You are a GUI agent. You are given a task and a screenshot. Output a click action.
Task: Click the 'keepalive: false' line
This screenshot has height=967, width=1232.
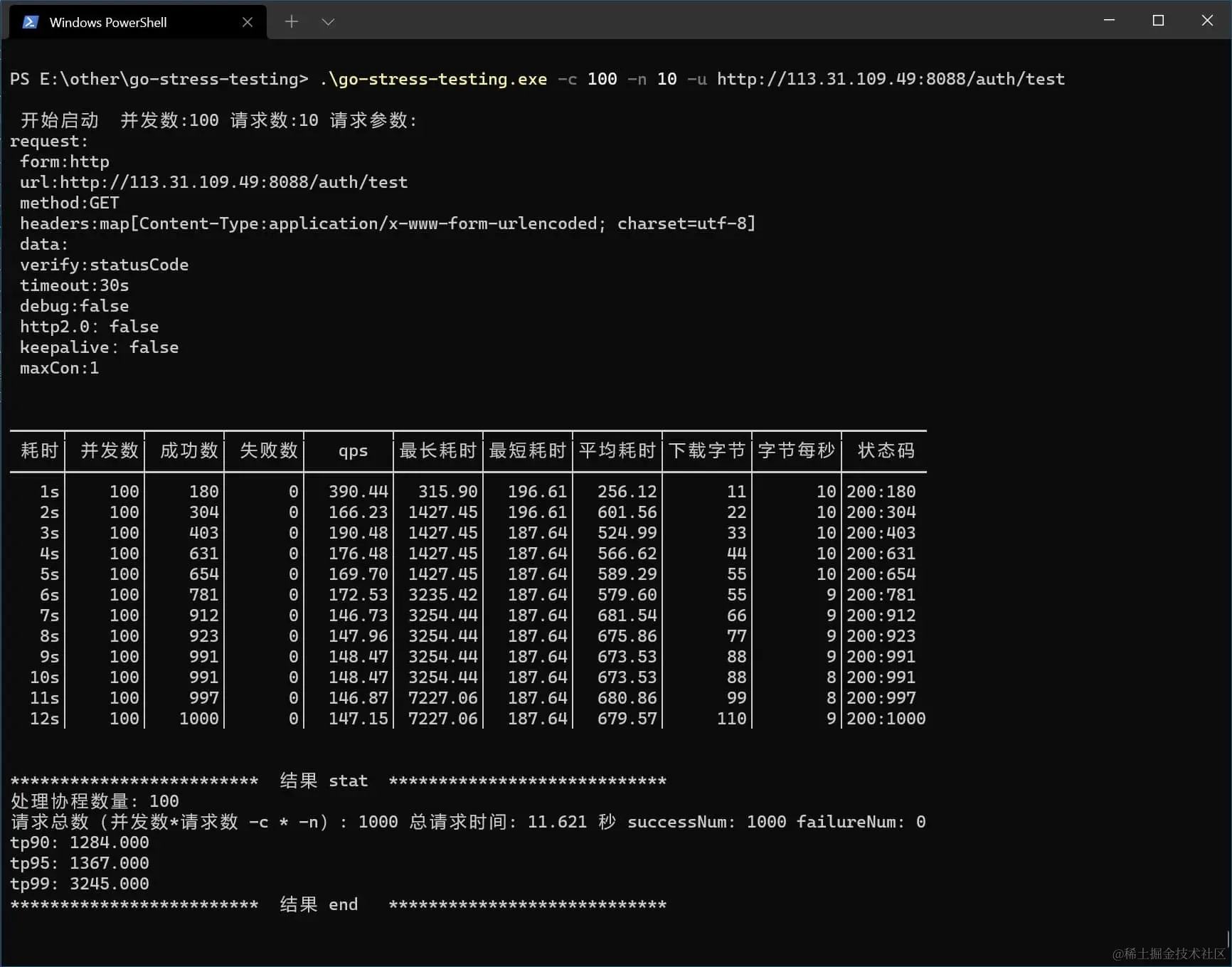pos(100,347)
